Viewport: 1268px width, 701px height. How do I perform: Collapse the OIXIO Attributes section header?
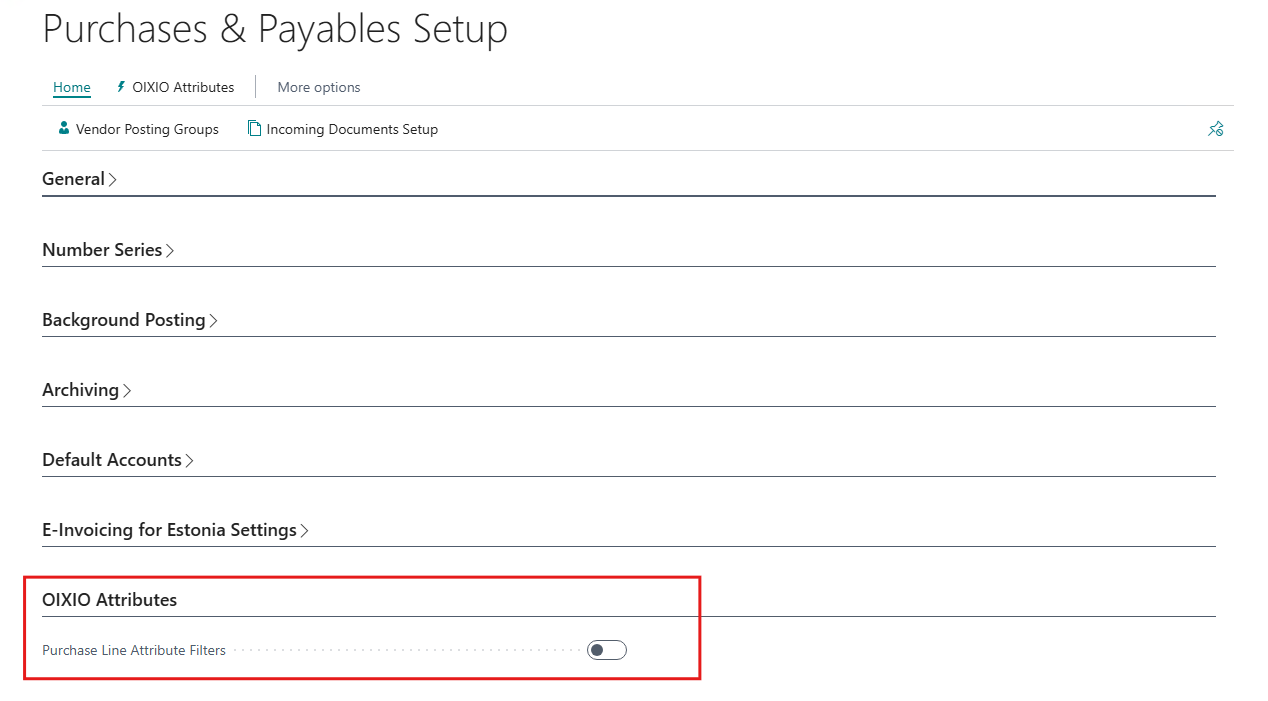click(109, 600)
